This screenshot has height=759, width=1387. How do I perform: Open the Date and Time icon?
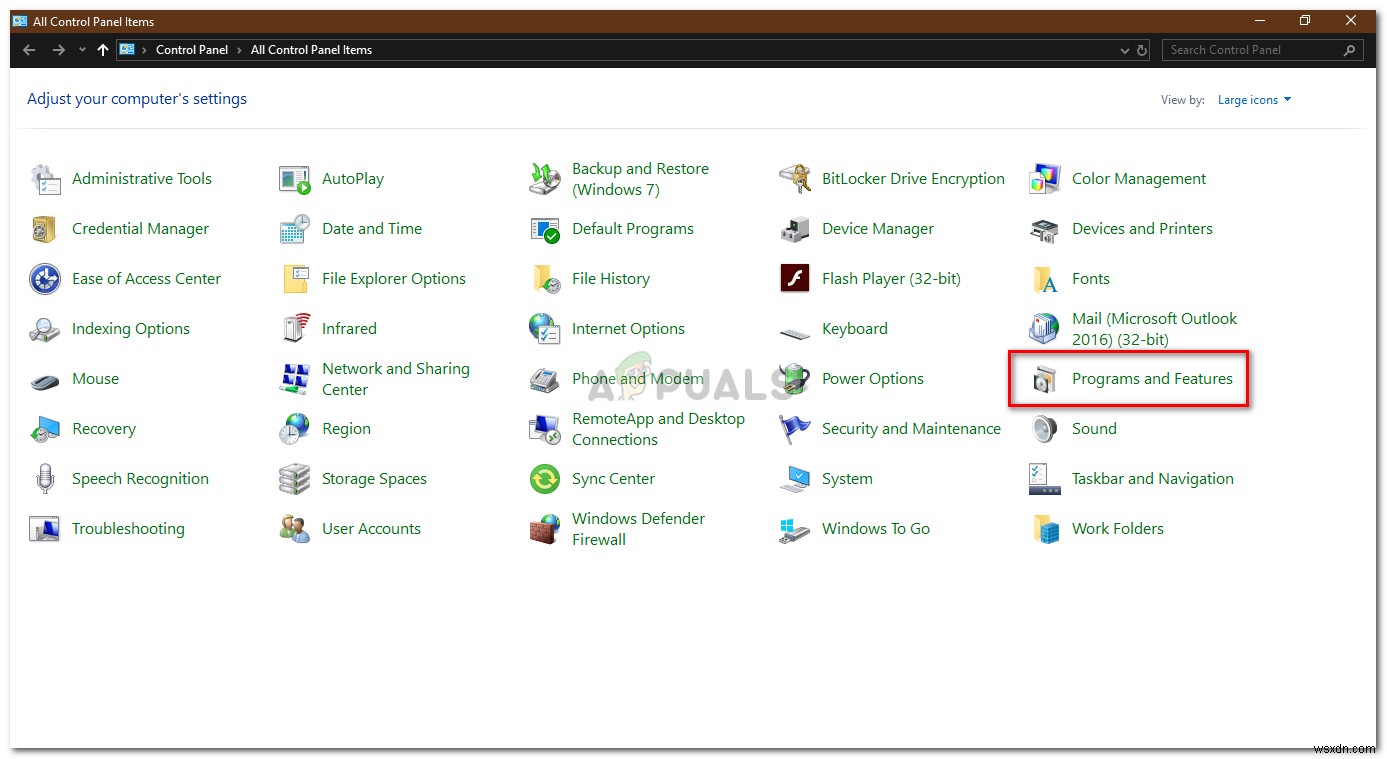(295, 229)
